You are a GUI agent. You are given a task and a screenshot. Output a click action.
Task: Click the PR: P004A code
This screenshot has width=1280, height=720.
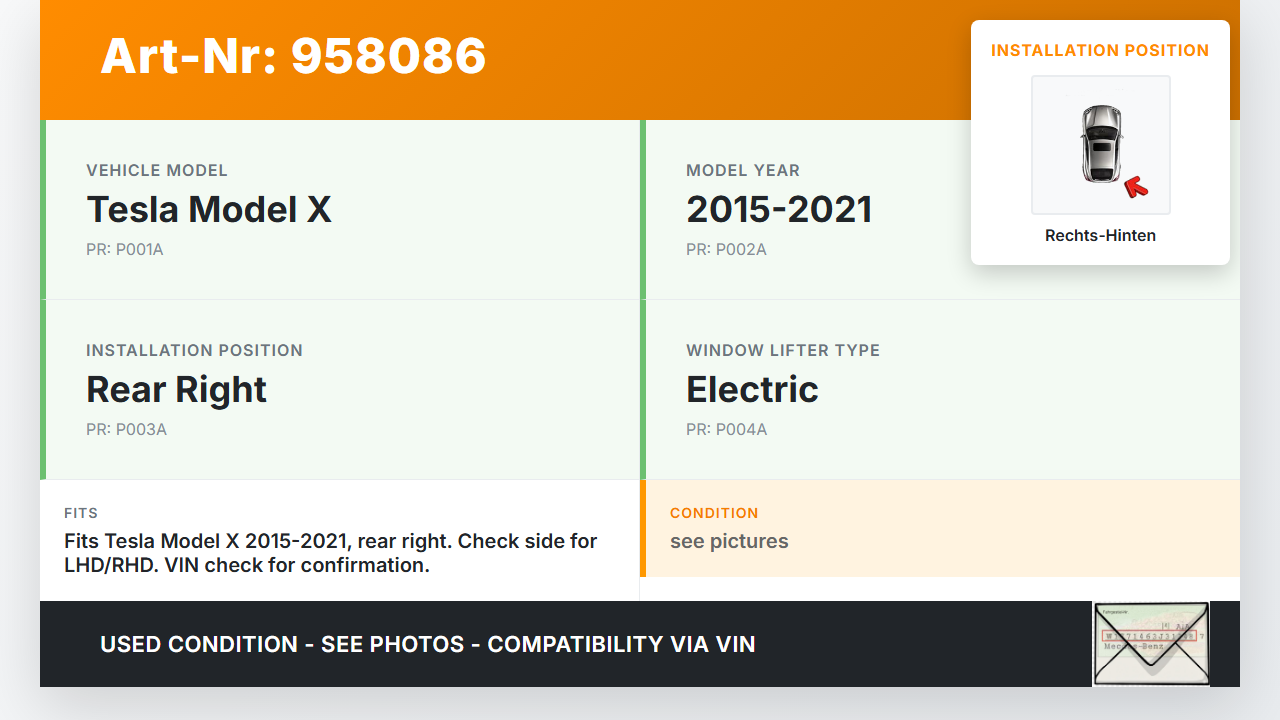click(x=727, y=430)
